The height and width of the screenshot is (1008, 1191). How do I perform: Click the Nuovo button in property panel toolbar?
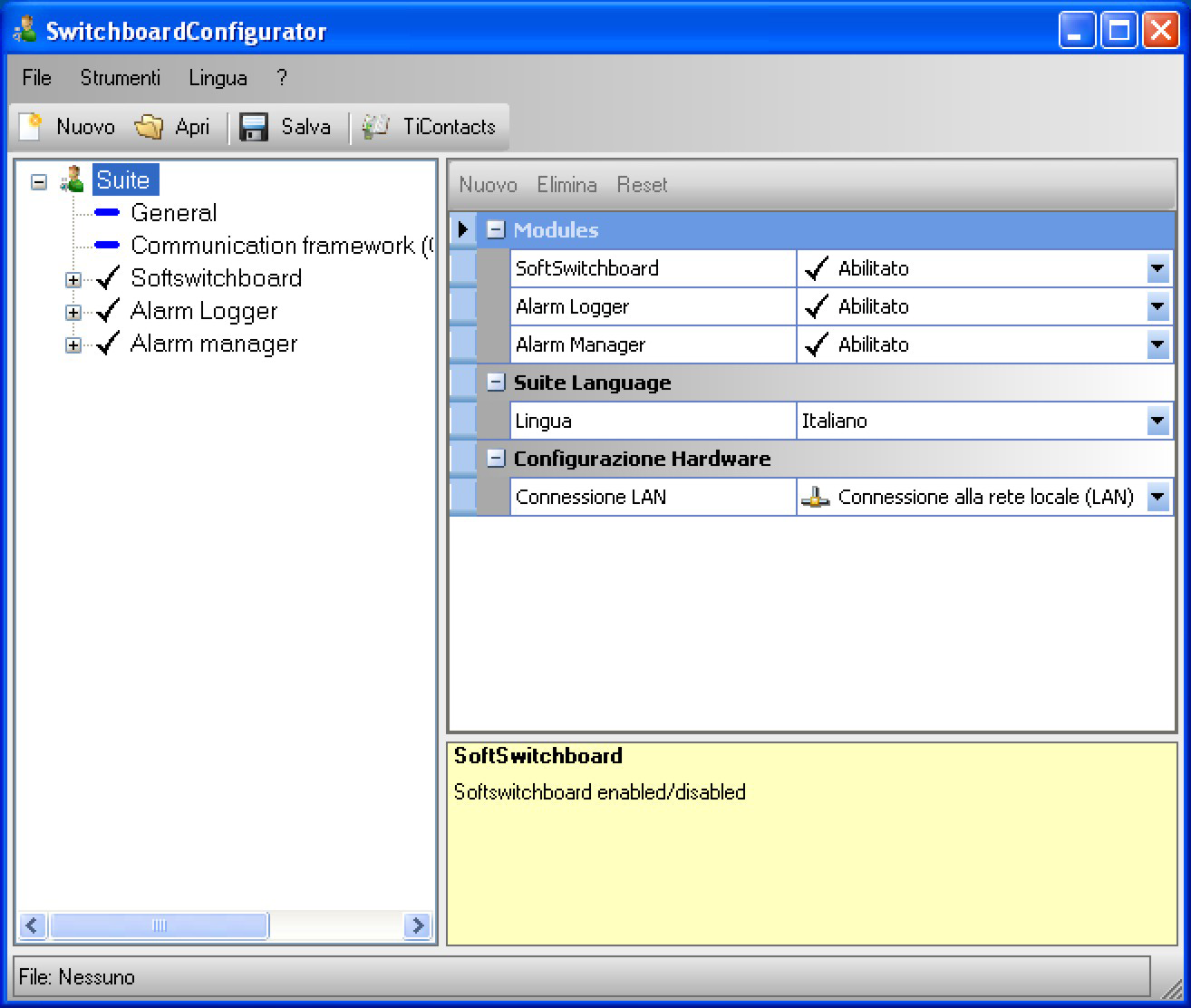pos(488,185)
